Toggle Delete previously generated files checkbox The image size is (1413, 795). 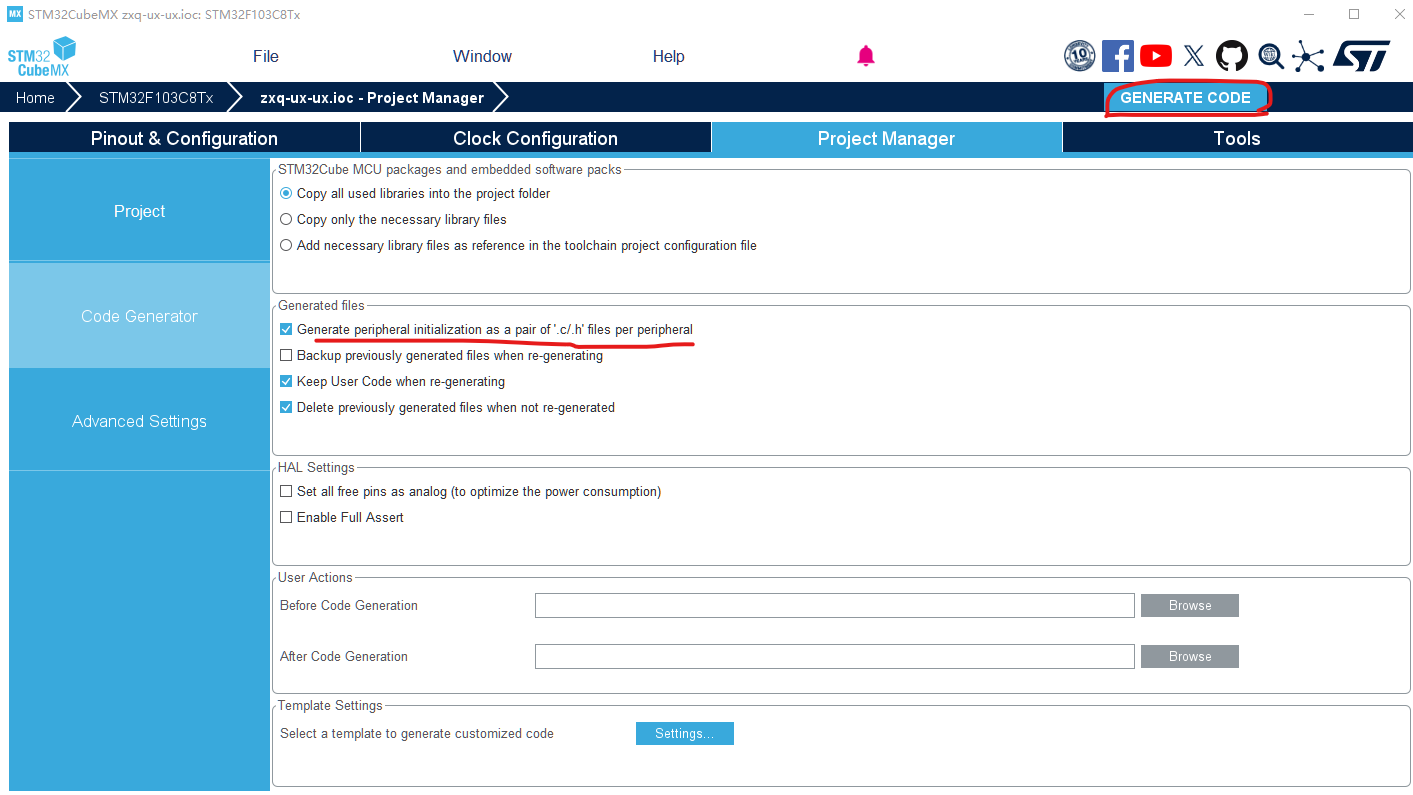(286, 407)
